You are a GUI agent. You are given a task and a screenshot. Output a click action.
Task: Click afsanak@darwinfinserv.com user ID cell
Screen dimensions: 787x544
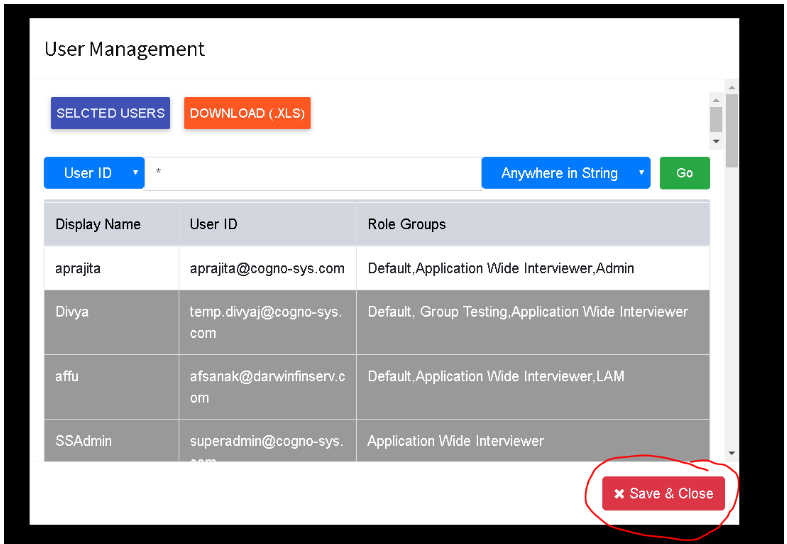(268, 387)
